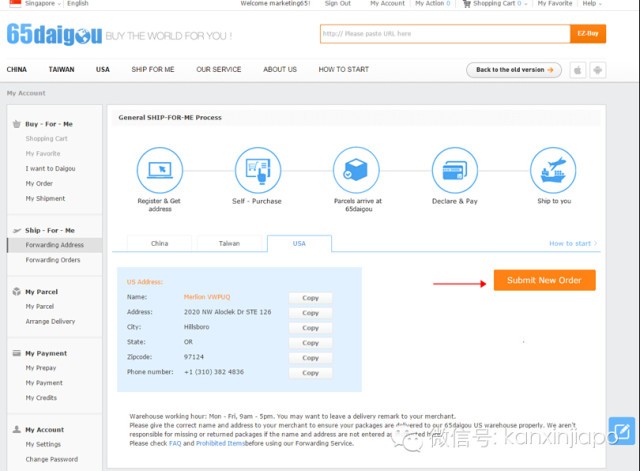Open Forwarding Orders in sidebar
640x471 pixels.
click(x=53, y=260)
